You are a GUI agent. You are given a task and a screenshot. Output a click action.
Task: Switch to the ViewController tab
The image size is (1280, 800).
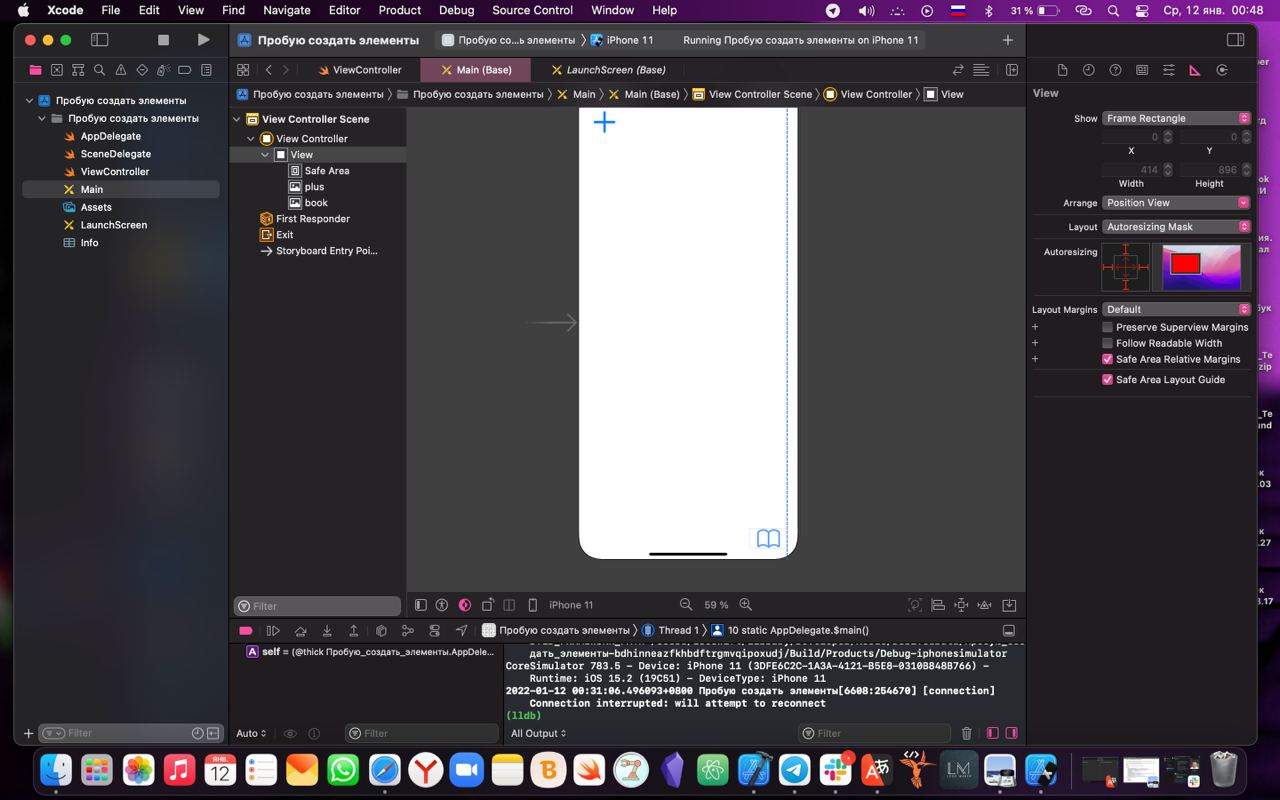click(358, 70)
